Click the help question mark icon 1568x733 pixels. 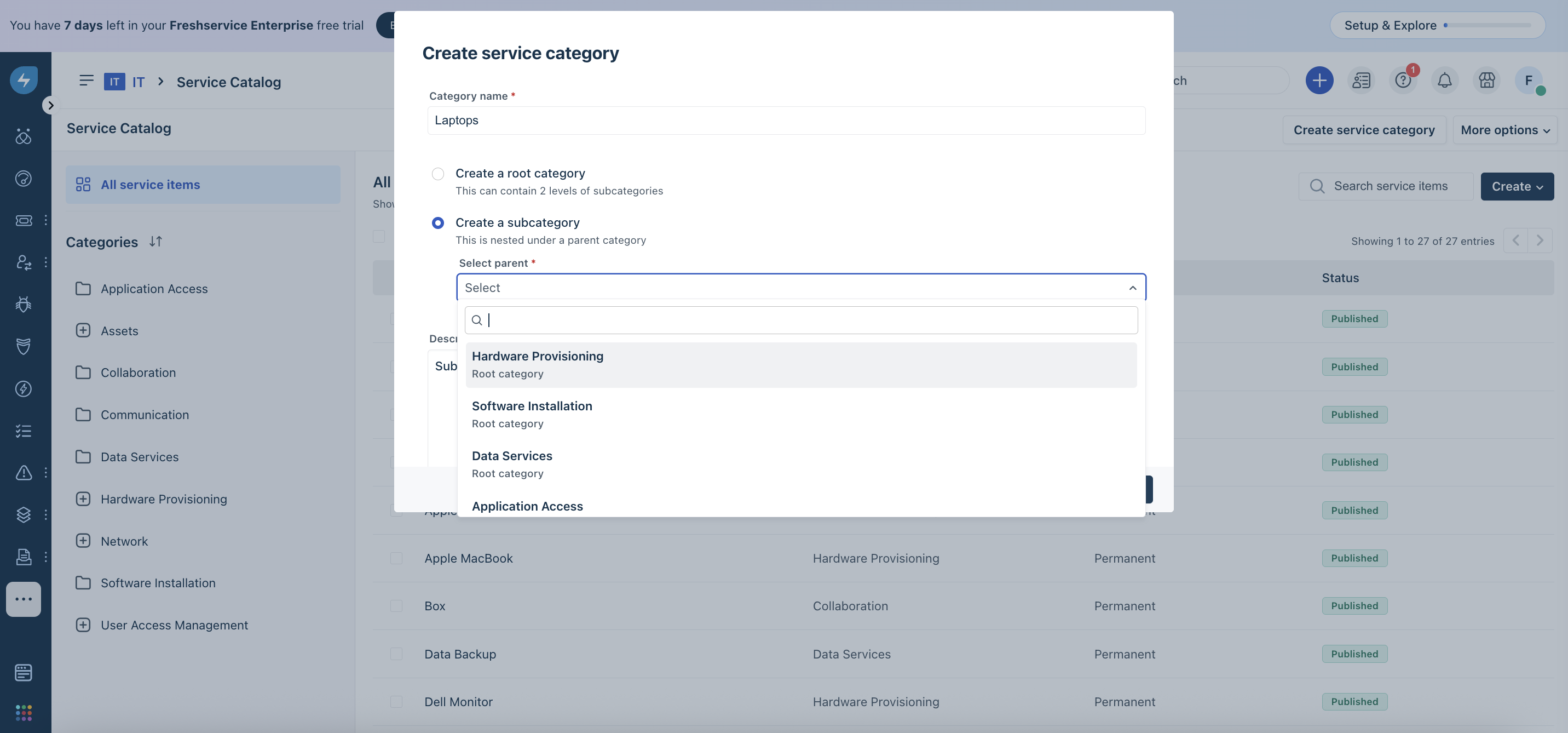click(1403, 81)
